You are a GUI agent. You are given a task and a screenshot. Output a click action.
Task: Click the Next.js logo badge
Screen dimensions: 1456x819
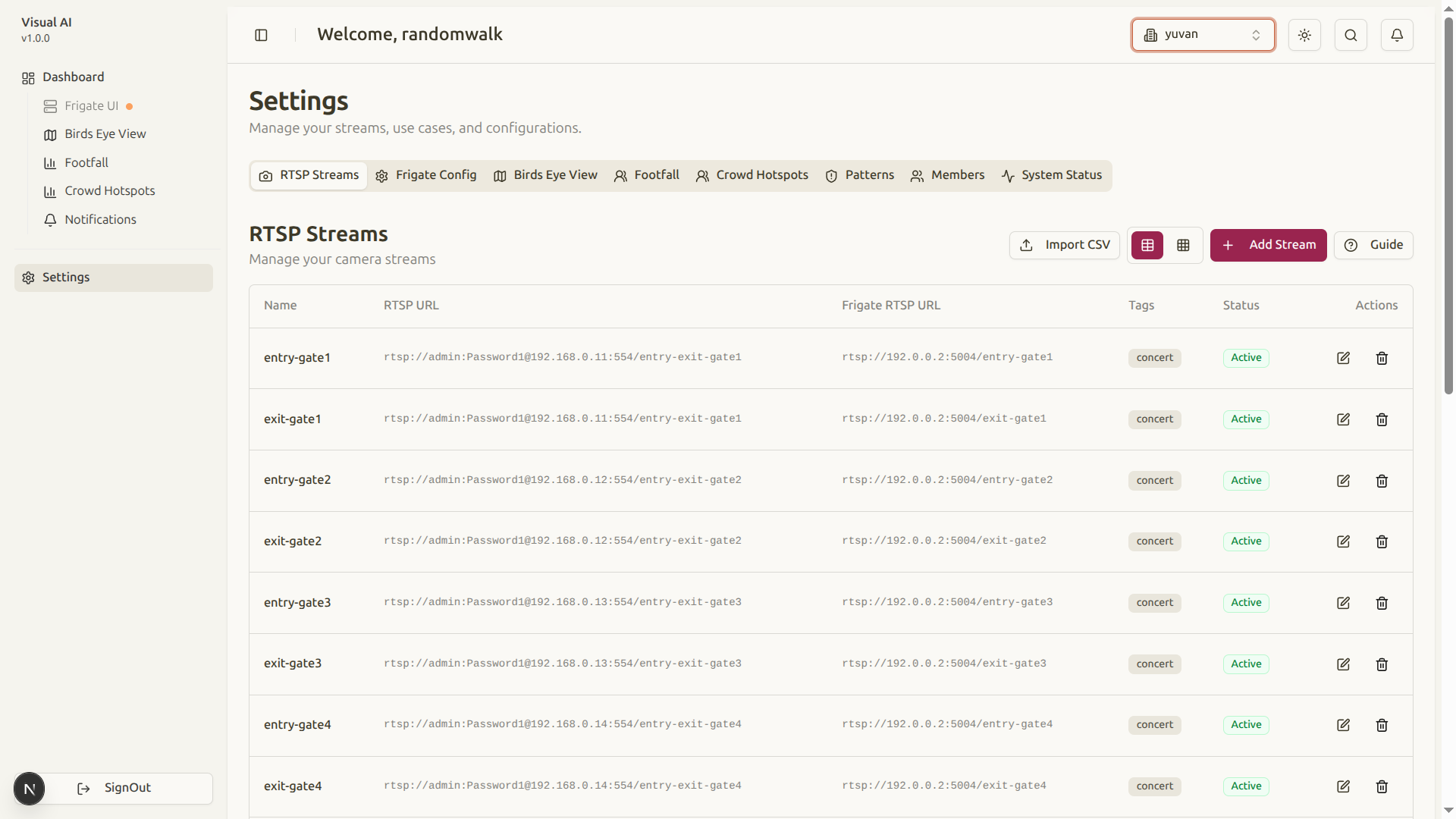30,789
